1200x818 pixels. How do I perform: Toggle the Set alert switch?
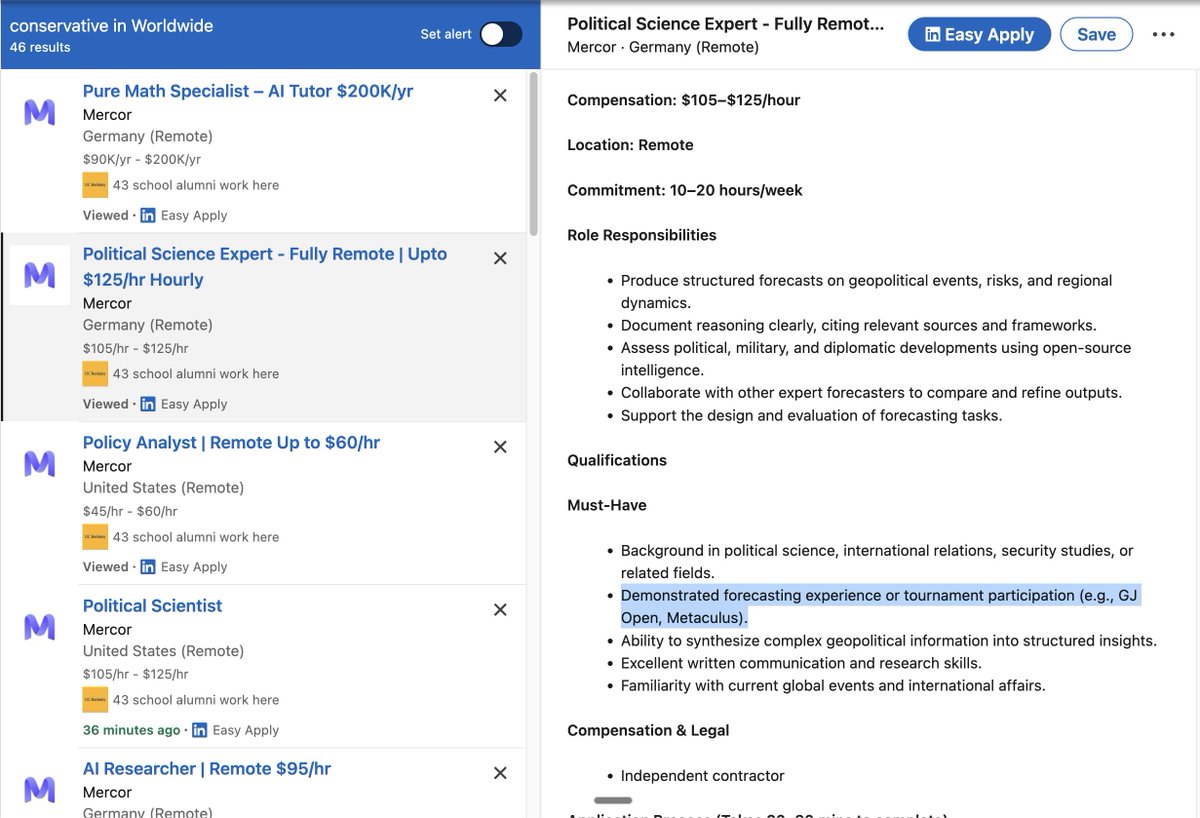pos(500,33)
